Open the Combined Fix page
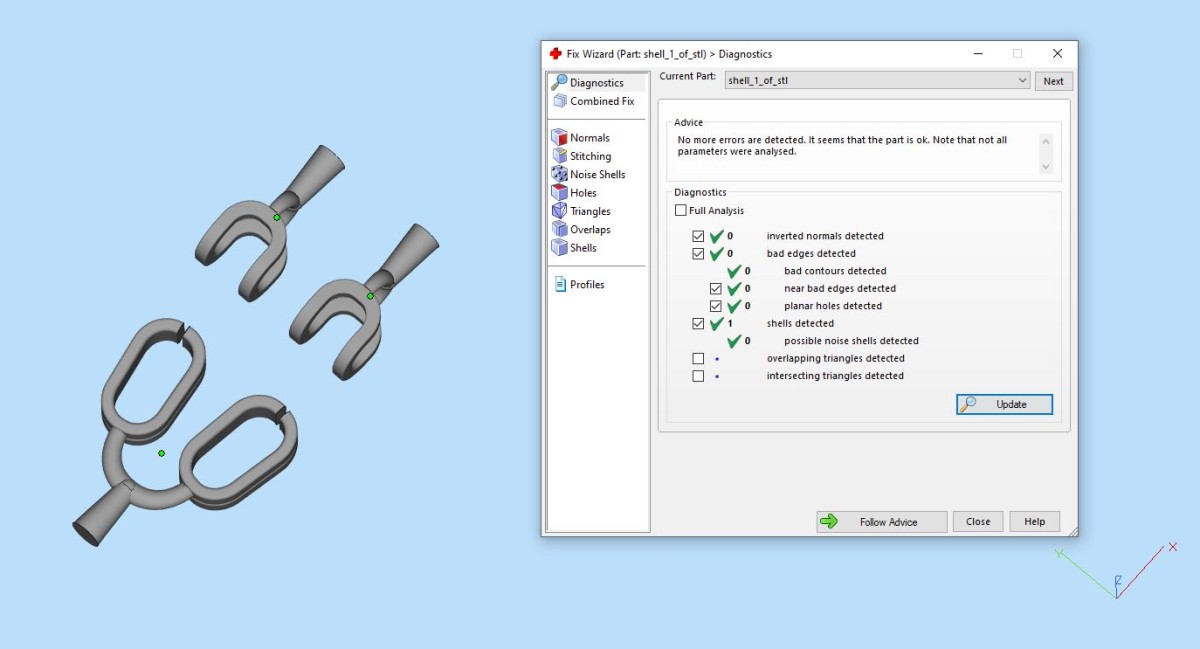This screenshot has width=1200, height=649. pos(593,101)
